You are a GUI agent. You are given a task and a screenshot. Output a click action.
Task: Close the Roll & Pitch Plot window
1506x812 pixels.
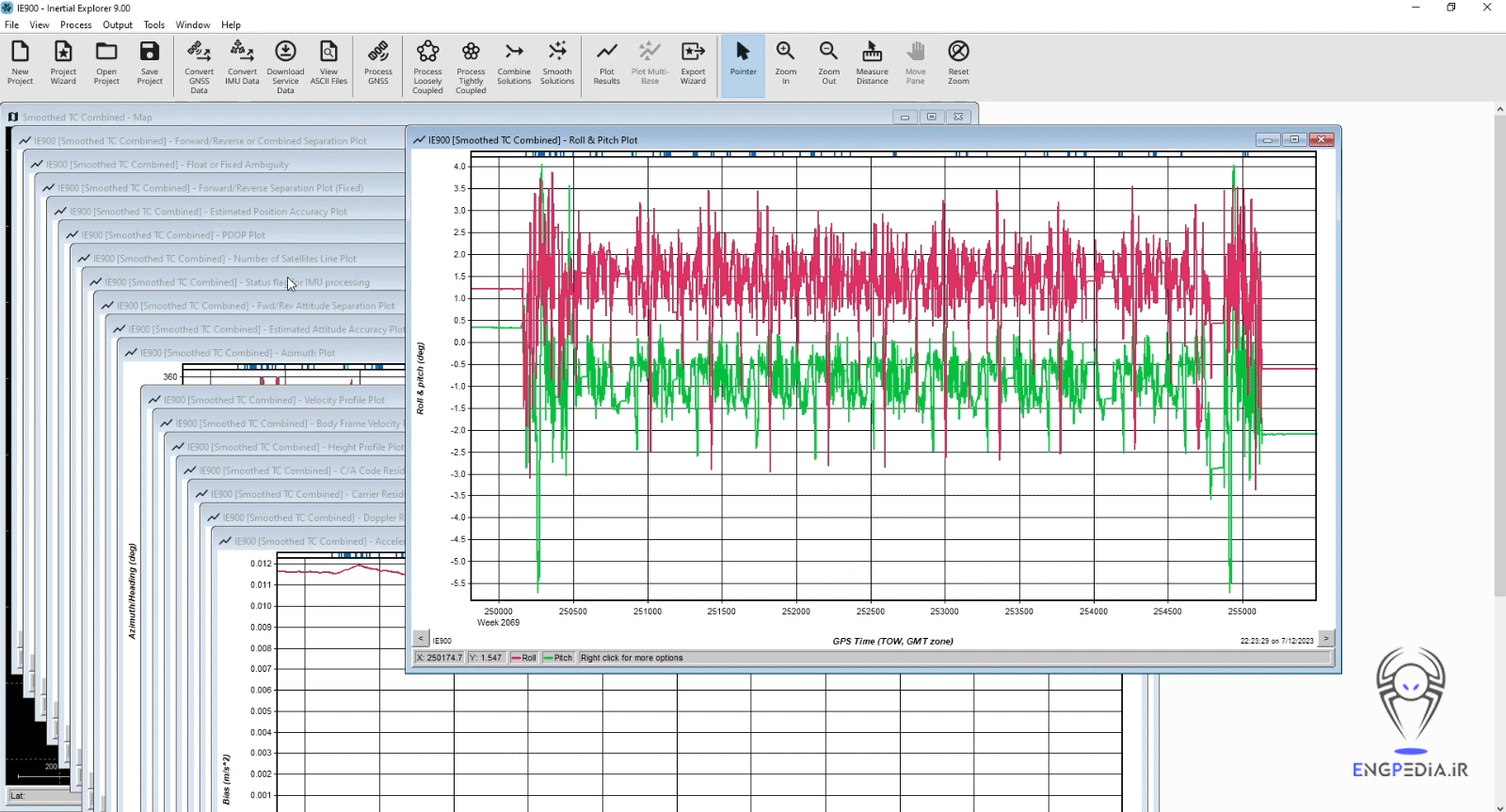coord(1322,139)
